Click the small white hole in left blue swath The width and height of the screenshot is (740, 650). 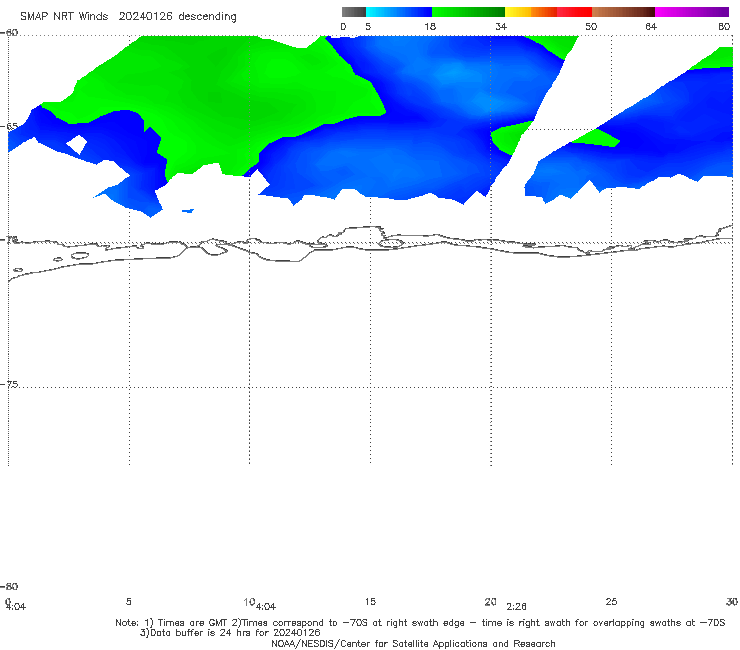(77, 144)
